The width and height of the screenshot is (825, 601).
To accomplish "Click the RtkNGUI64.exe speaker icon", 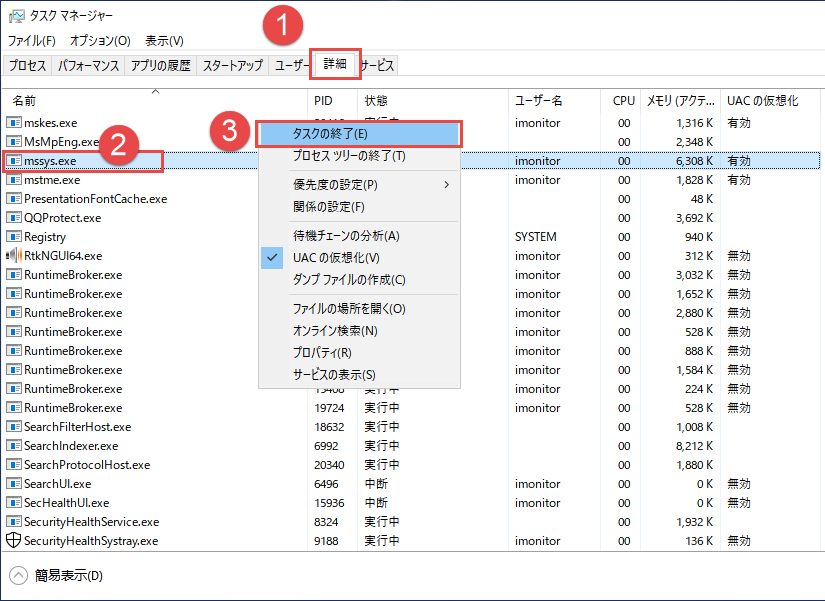I will tap(14, 256).
